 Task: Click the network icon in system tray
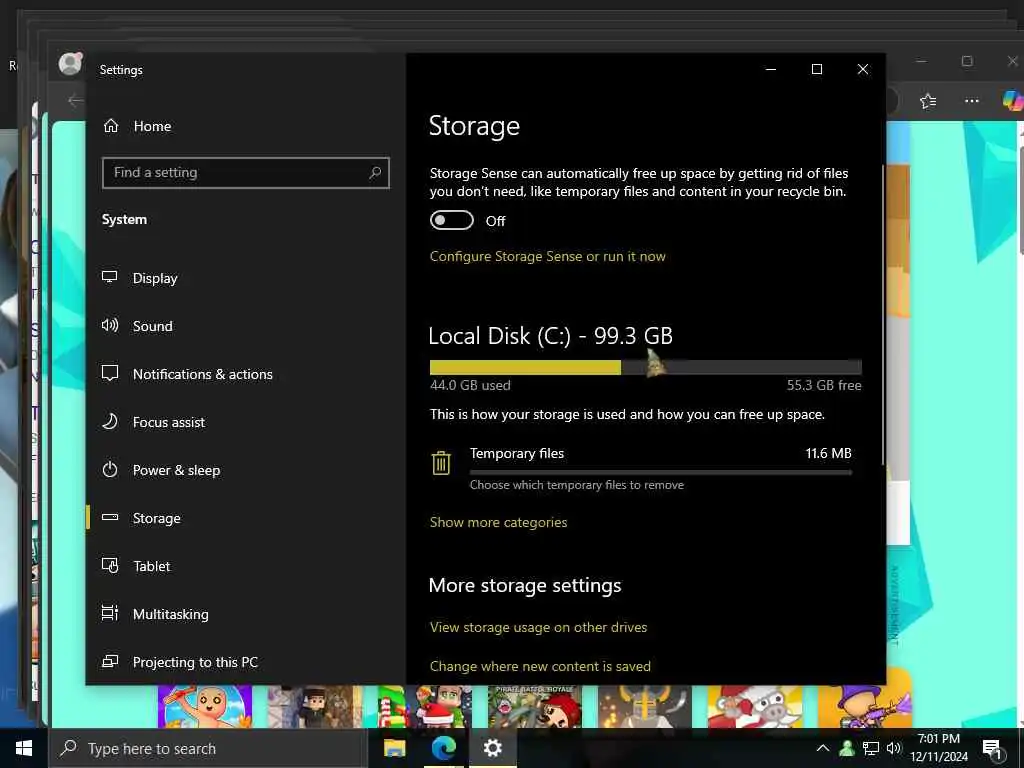point(870,748)
